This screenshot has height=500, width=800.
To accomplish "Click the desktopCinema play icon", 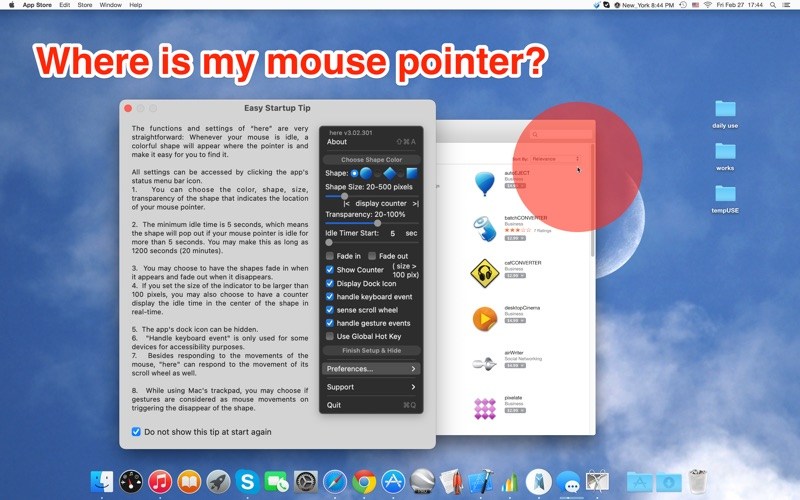I will coord(484,318).
